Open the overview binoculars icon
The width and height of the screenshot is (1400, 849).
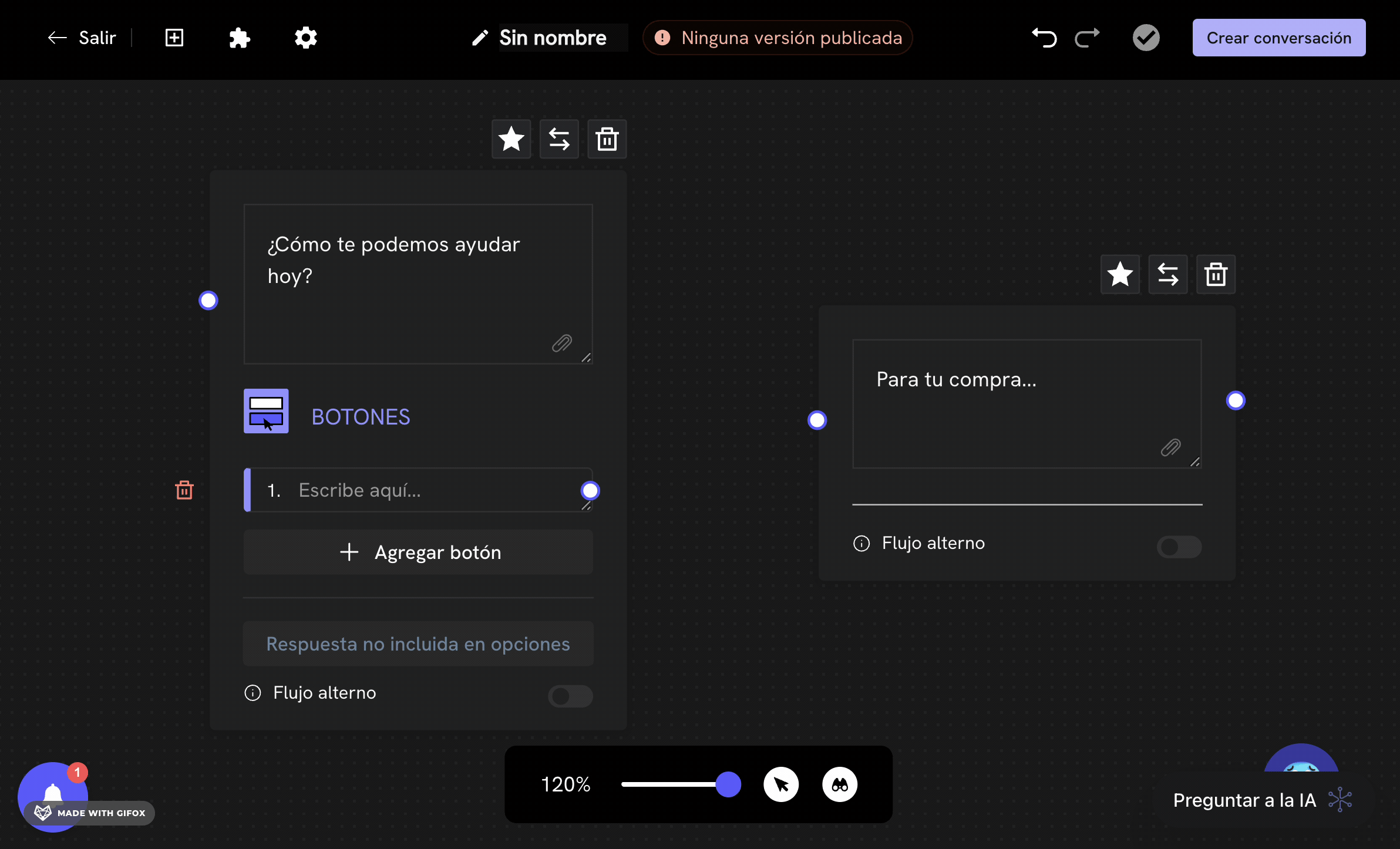pos(840,784)
